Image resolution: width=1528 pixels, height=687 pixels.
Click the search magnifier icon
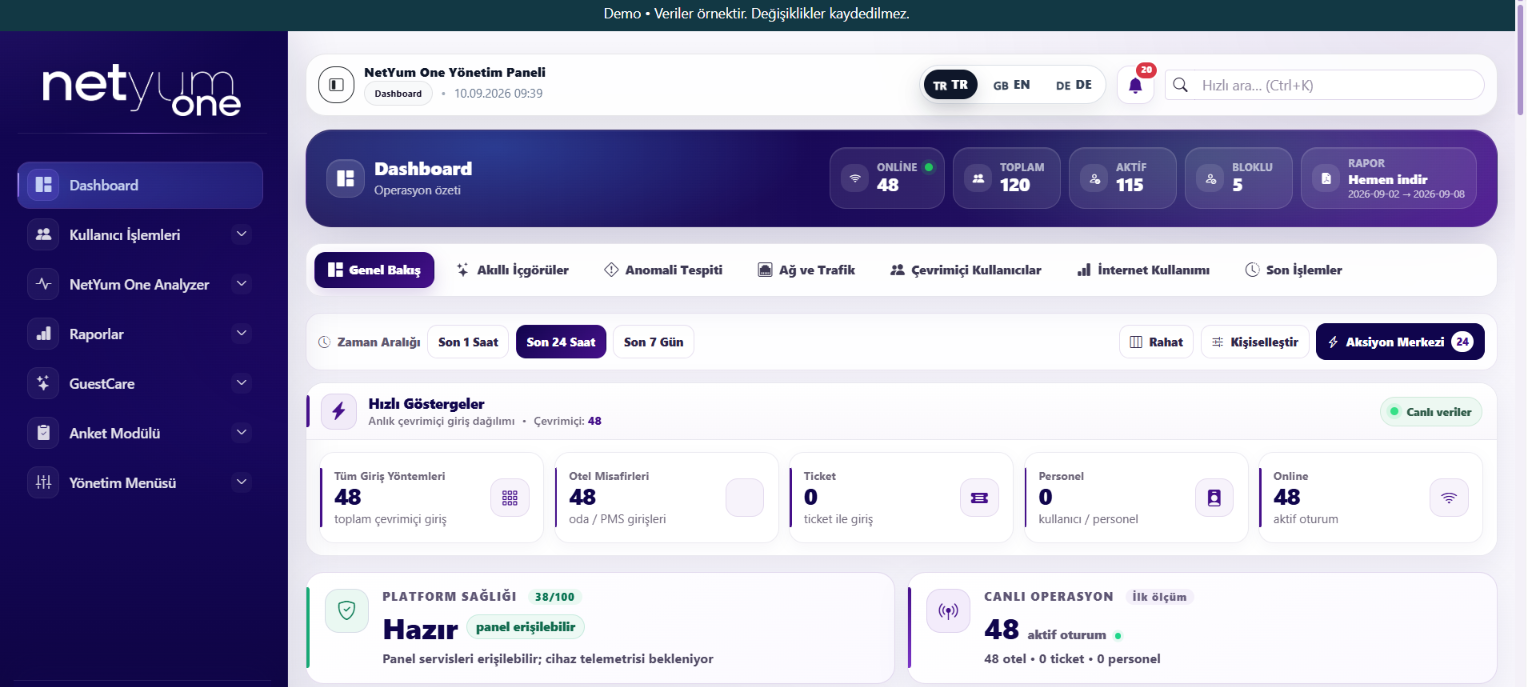pos(1181,85)
